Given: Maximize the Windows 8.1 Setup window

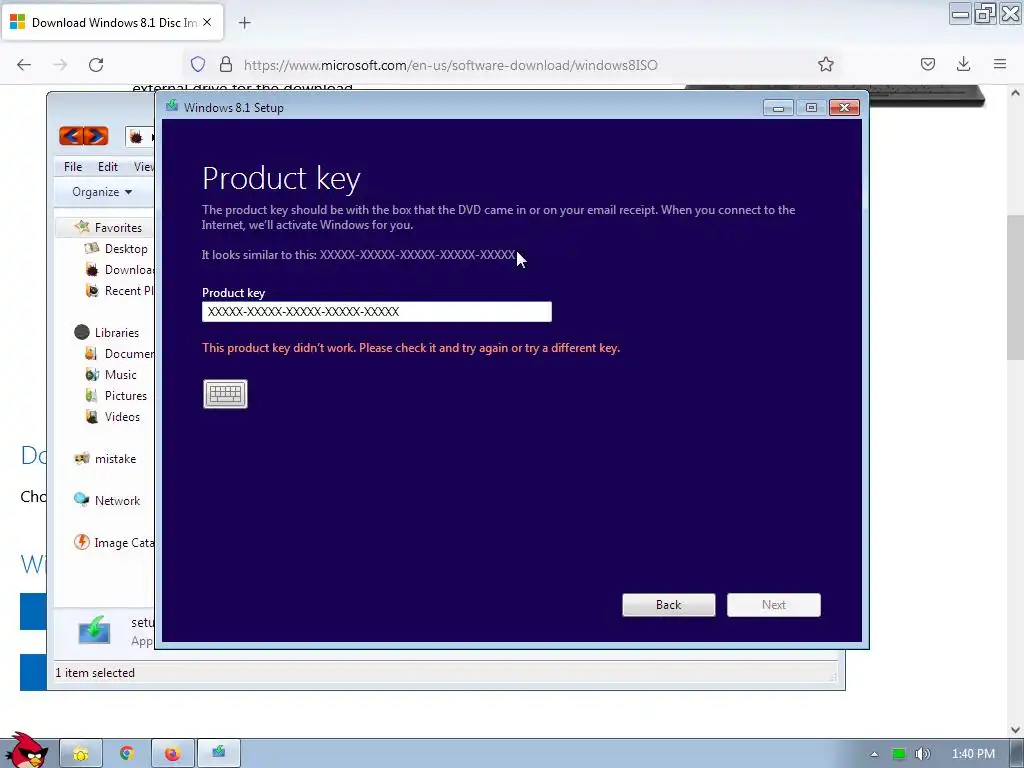Looking at the screenshot, I should (x=810, y=108).
